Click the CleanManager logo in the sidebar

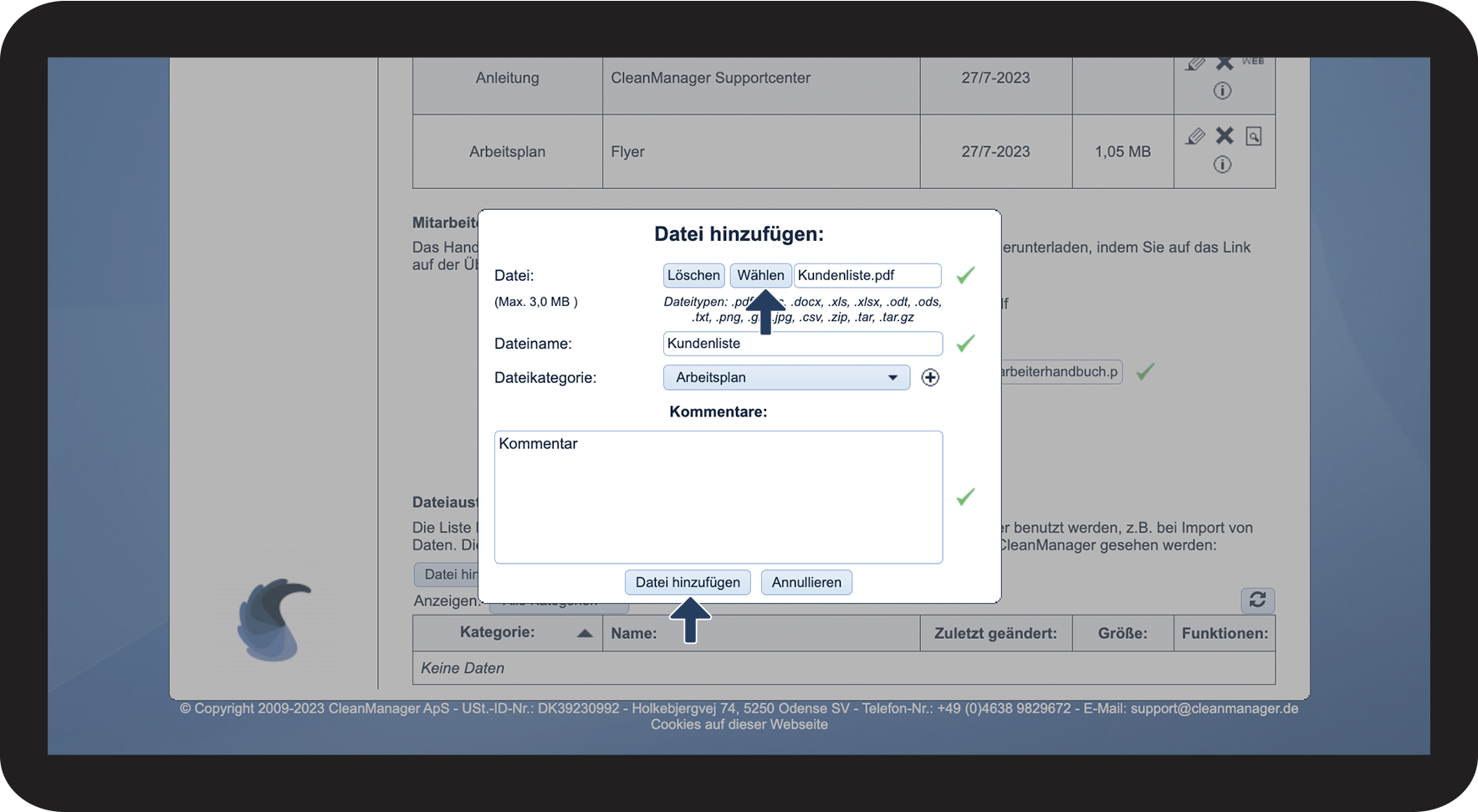(274, 620)
